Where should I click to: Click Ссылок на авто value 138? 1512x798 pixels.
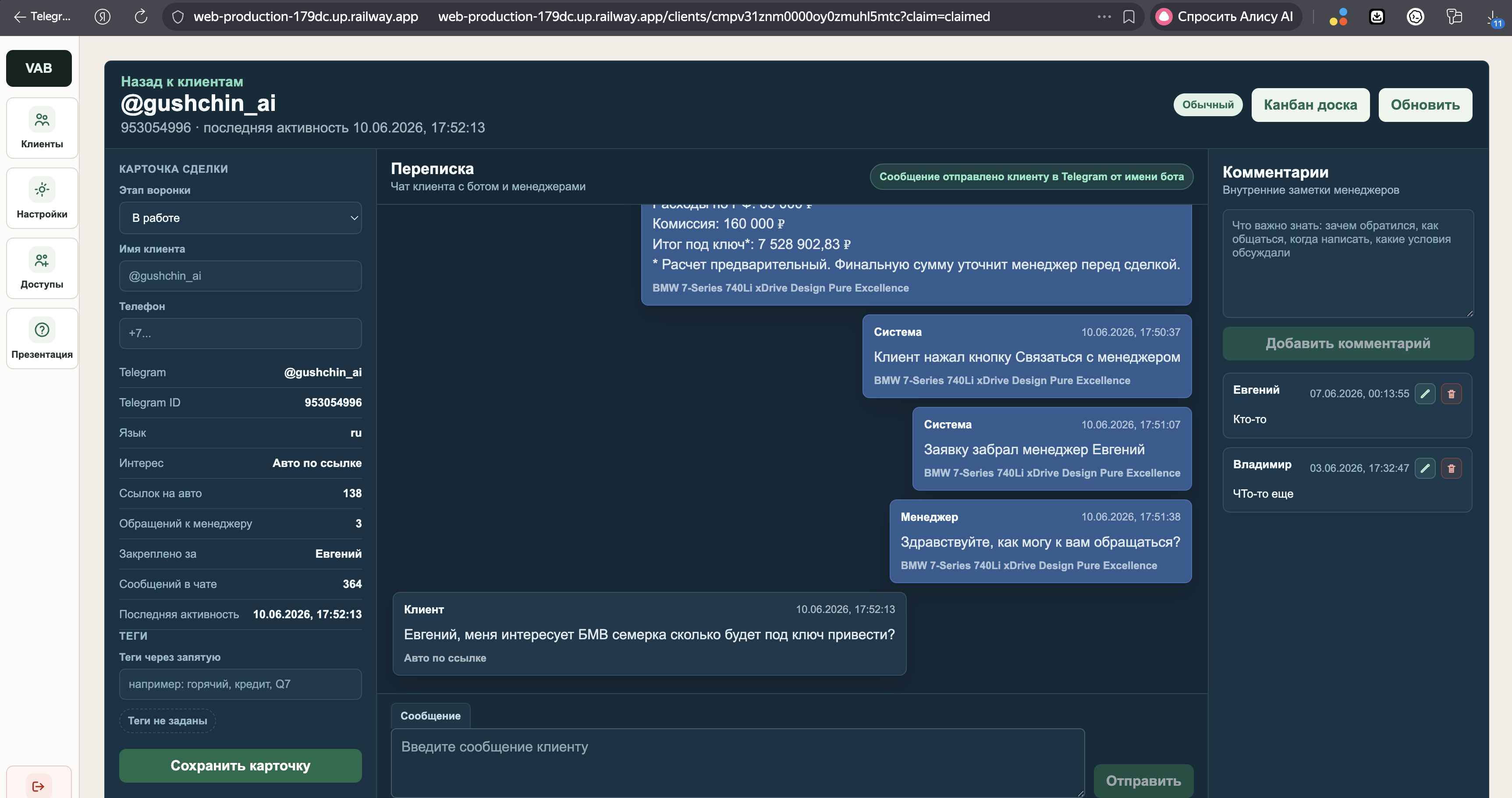coord(352,493)
